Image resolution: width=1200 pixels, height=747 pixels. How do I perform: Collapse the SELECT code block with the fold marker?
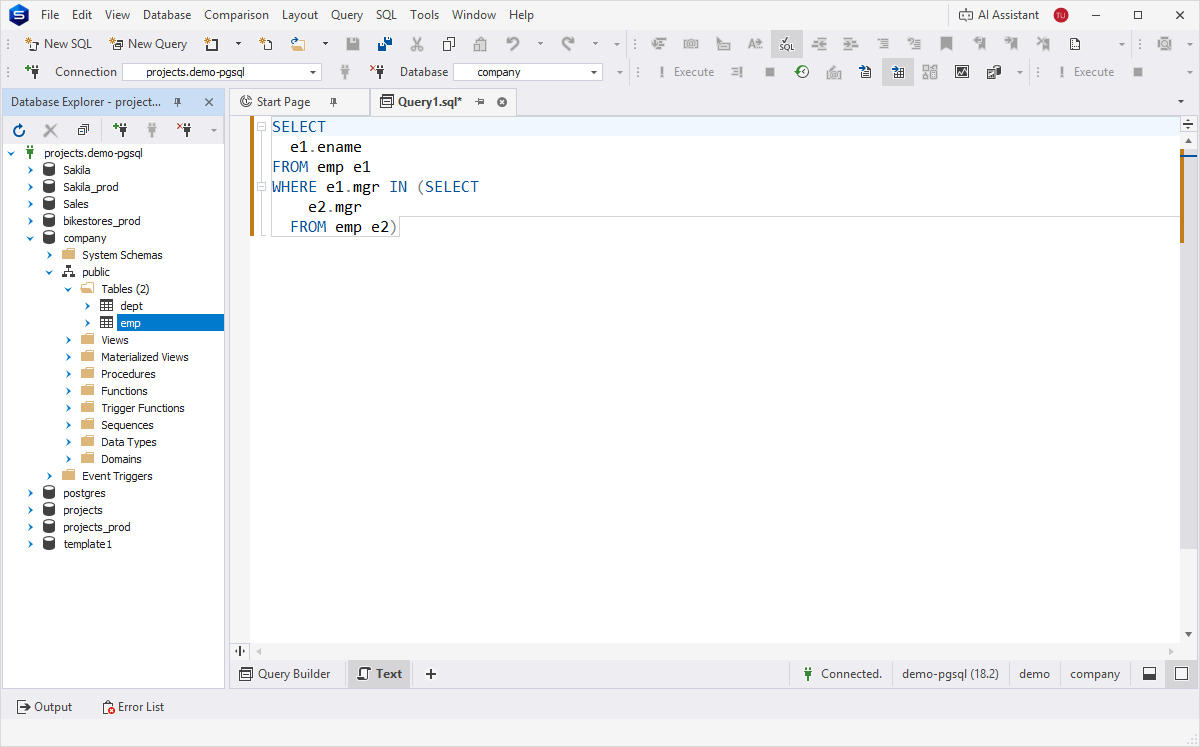(261, 127)
